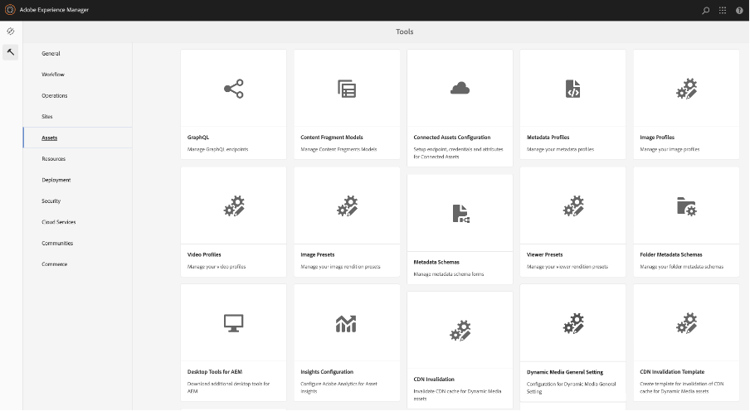
Task: Select the Tools hammer icon in the rail
Action: pos(11,52)
